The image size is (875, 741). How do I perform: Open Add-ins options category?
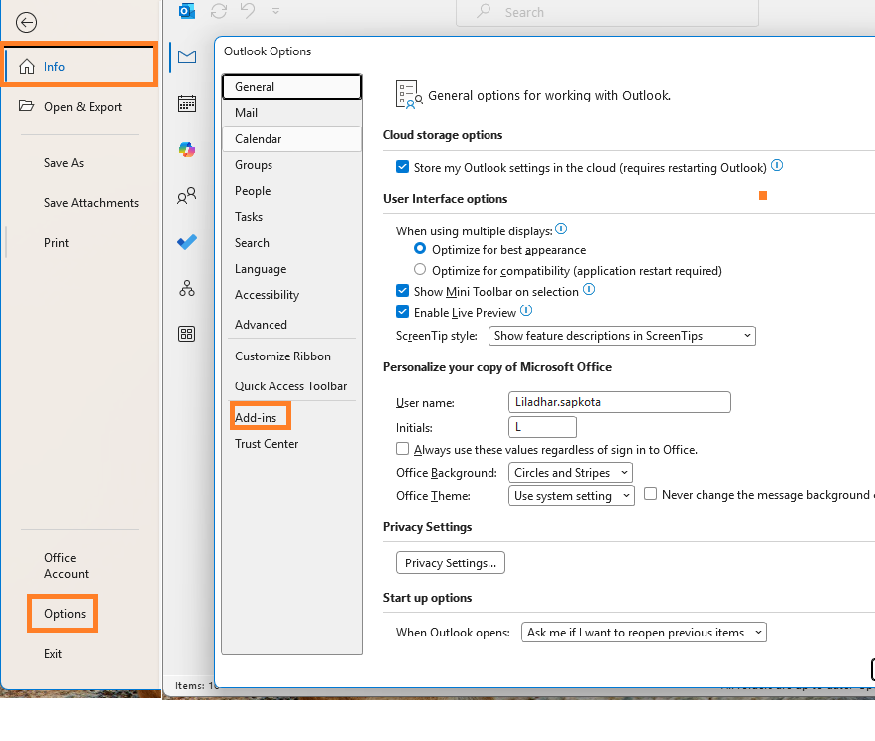292,417
